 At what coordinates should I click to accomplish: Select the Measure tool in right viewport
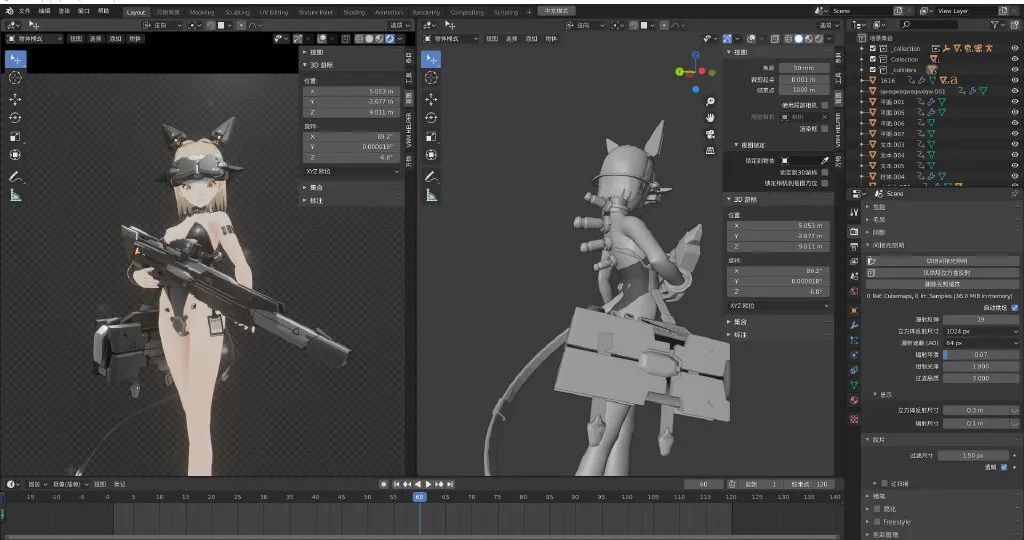coord(431,195)
